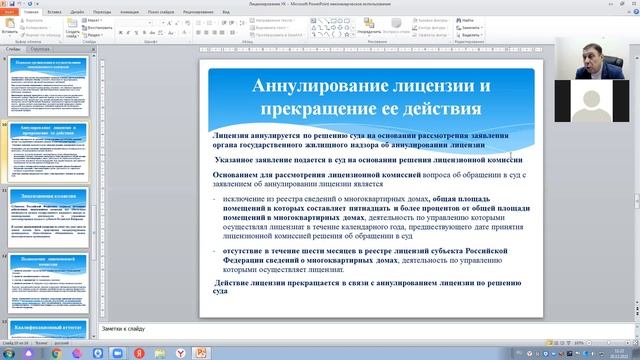Open Google Chrome from taskbar

(x=56, y=353)
